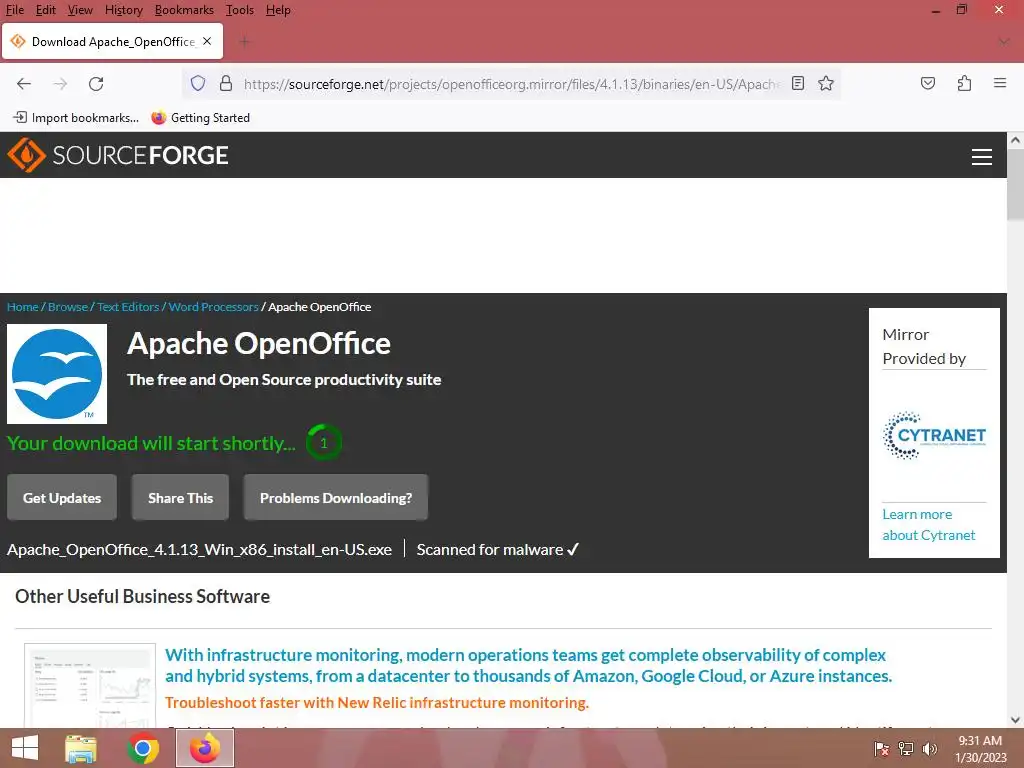Go back to the previous page
This screenshot has height=768, width=1024.
coord(24,84)
